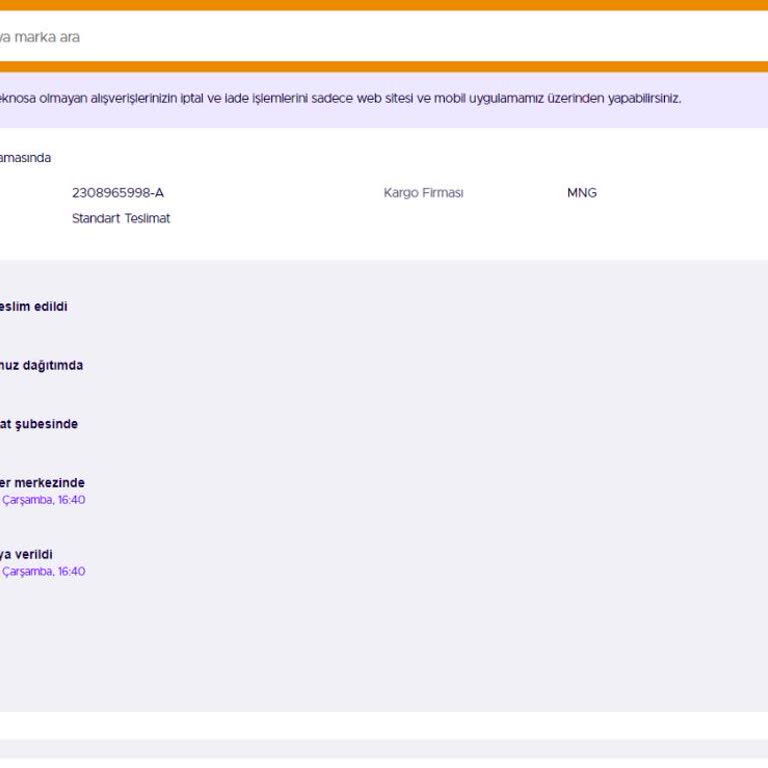Click the 'Kargo Firması' label
This screenshot has height=768, width=768.
point(423,193)
